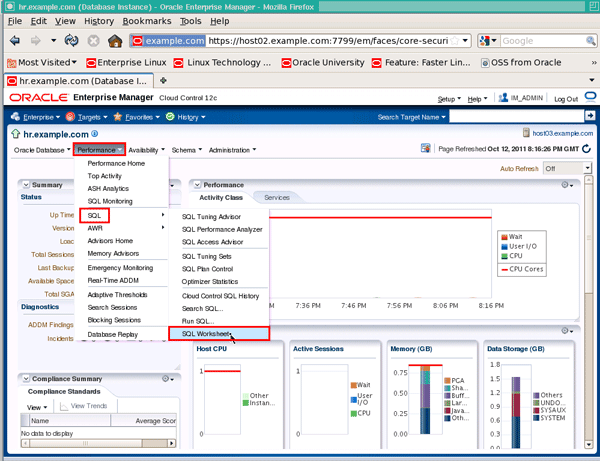Click the info icon next to hr.example.com

point(96,133)
